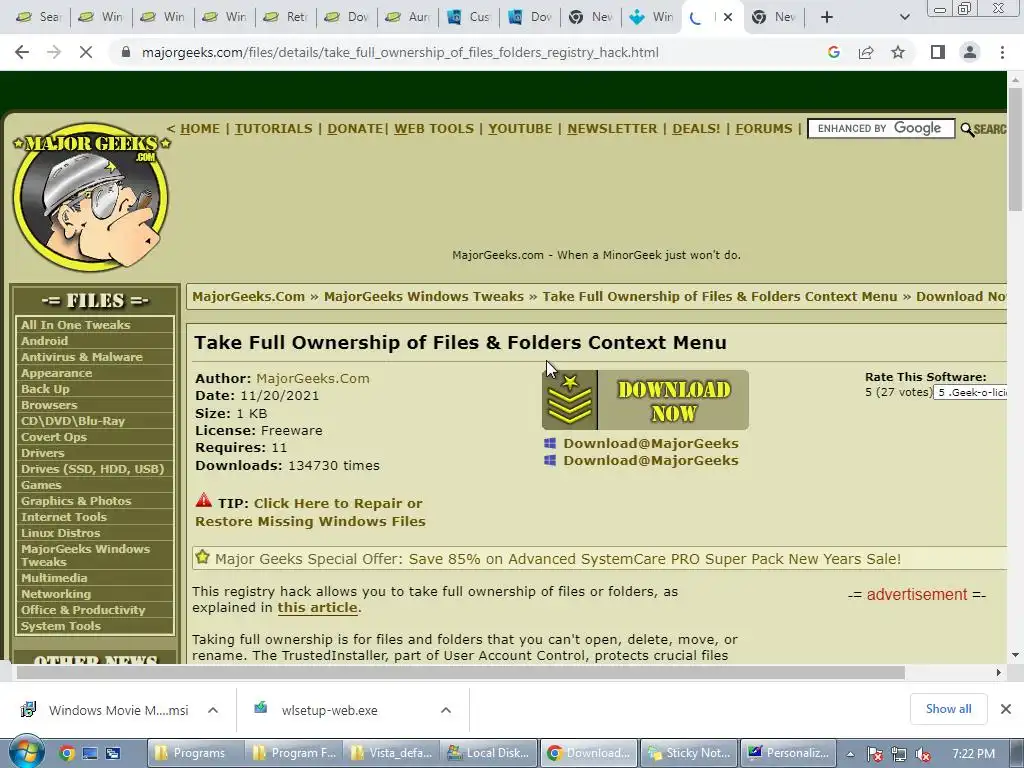Open the Windows Start orb
The image size is (1024, 768).
click(x=25, y=751)
